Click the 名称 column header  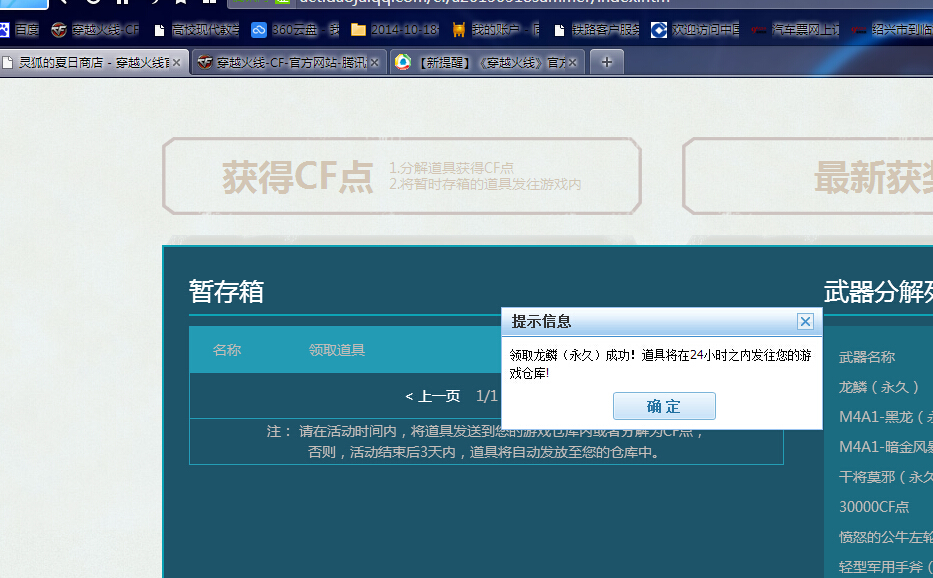pyautogui.click(x=227, y=350)
